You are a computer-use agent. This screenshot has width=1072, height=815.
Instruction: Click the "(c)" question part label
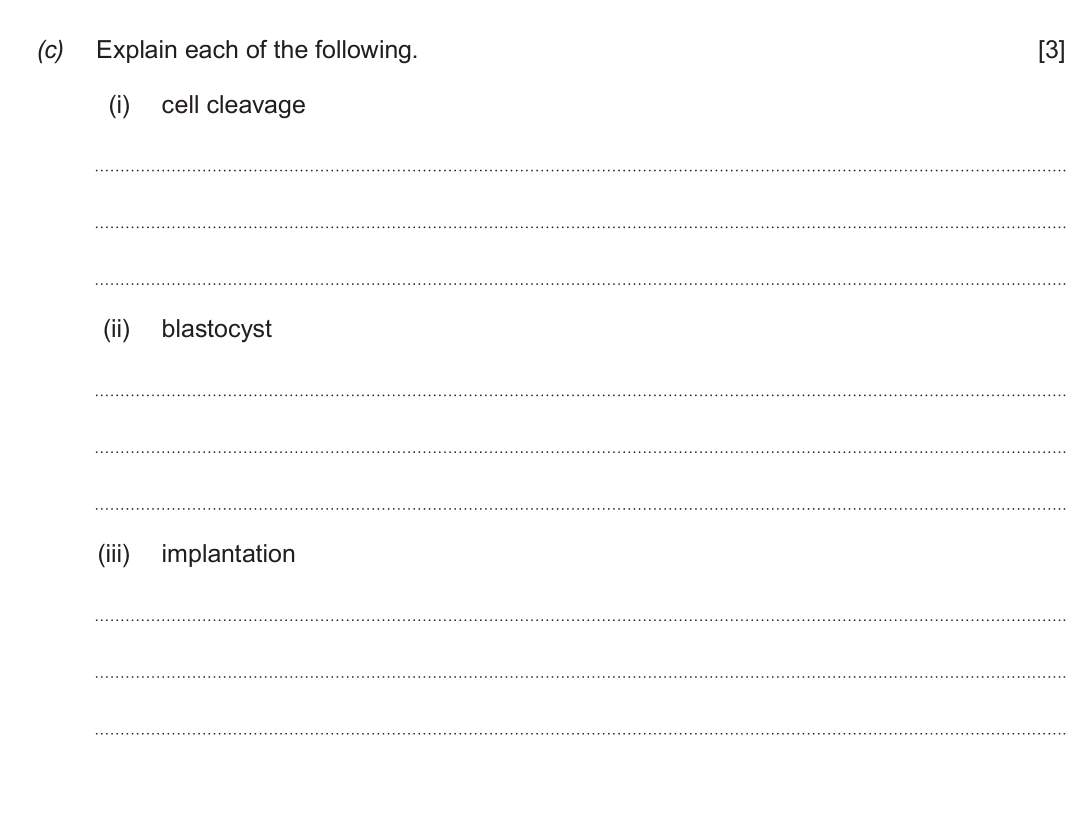[x=50, y=50]
